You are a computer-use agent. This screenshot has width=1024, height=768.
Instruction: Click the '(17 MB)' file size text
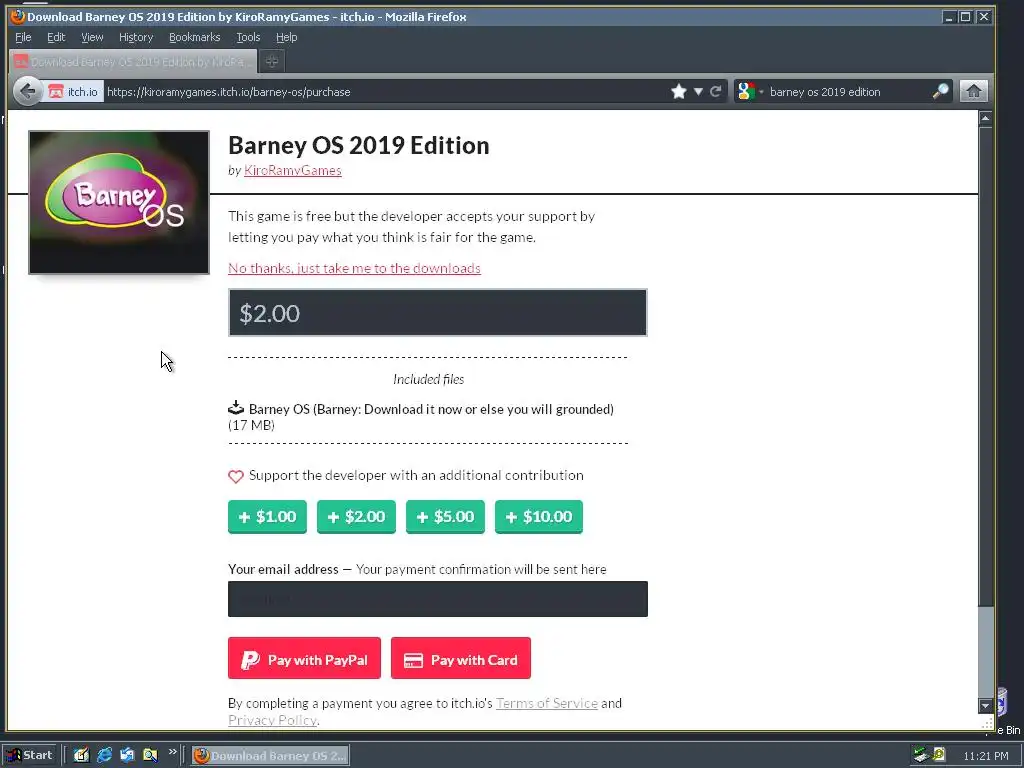(251, 426)
